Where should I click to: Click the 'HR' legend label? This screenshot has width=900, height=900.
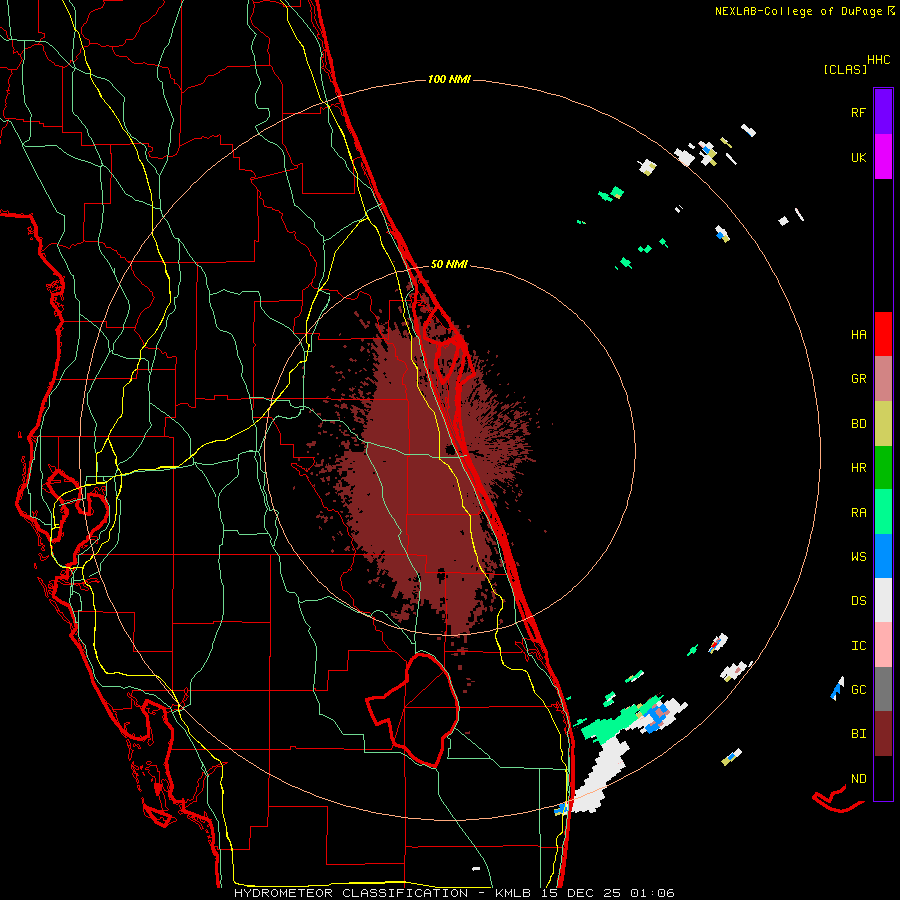point(859,468)
